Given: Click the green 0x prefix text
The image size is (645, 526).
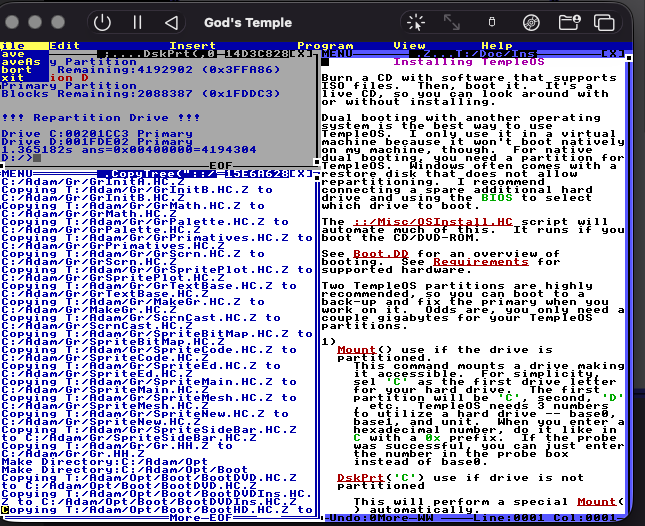Looking at the screenshot, I should [433, 438].
